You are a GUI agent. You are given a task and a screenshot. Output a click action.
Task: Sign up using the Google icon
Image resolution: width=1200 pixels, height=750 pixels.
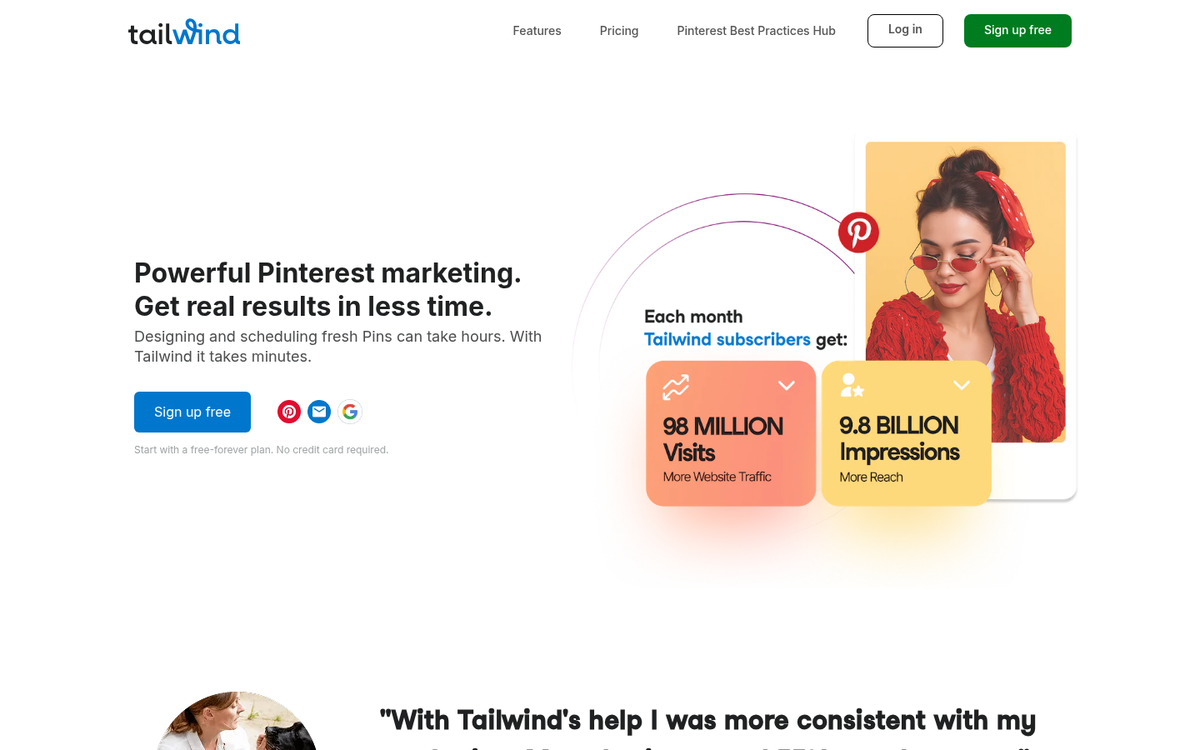coord(350,411)
